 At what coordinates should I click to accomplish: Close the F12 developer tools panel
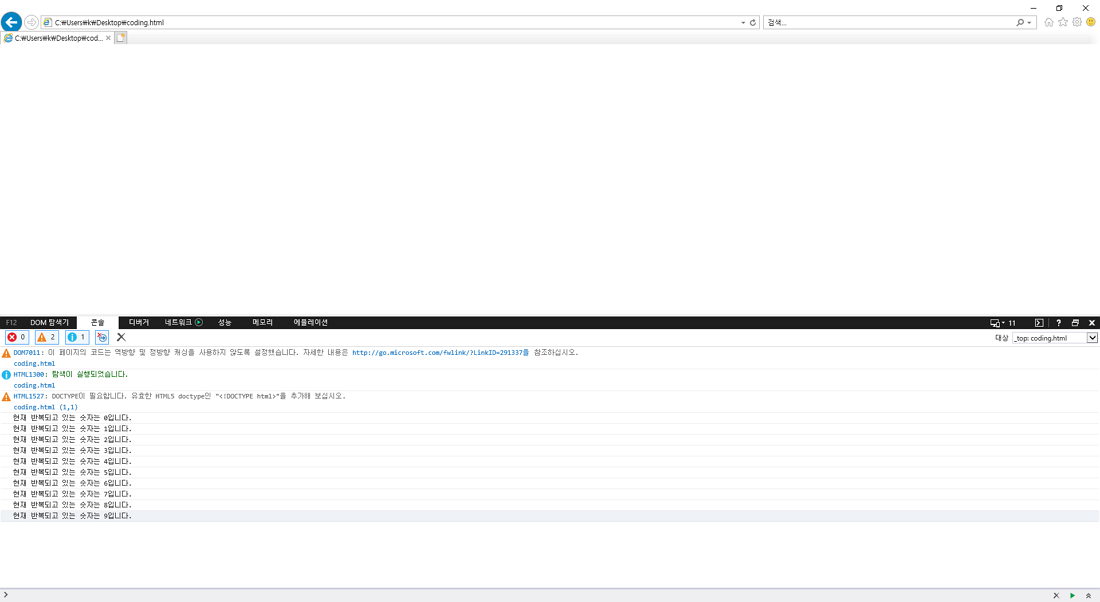coord(1092,323)
